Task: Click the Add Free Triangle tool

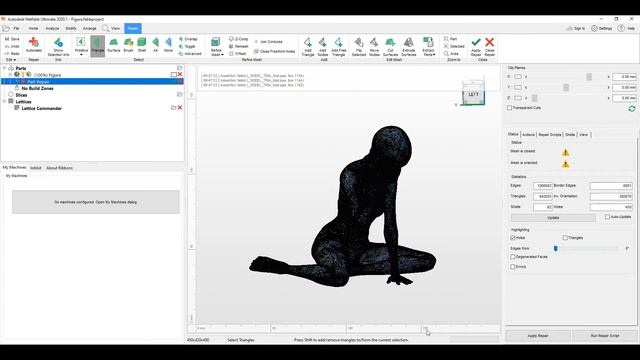Action: [x=338, y=47]
